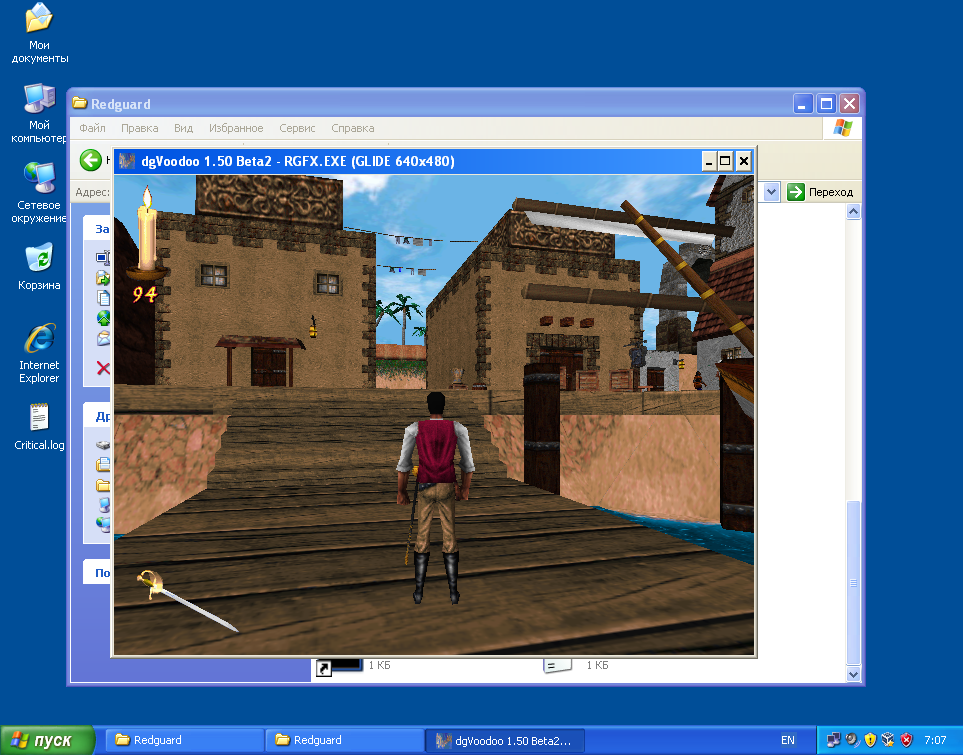963x755 pixels.
Task: Select the Internet Explorer desktop icon
Action: tap(39, 353)
